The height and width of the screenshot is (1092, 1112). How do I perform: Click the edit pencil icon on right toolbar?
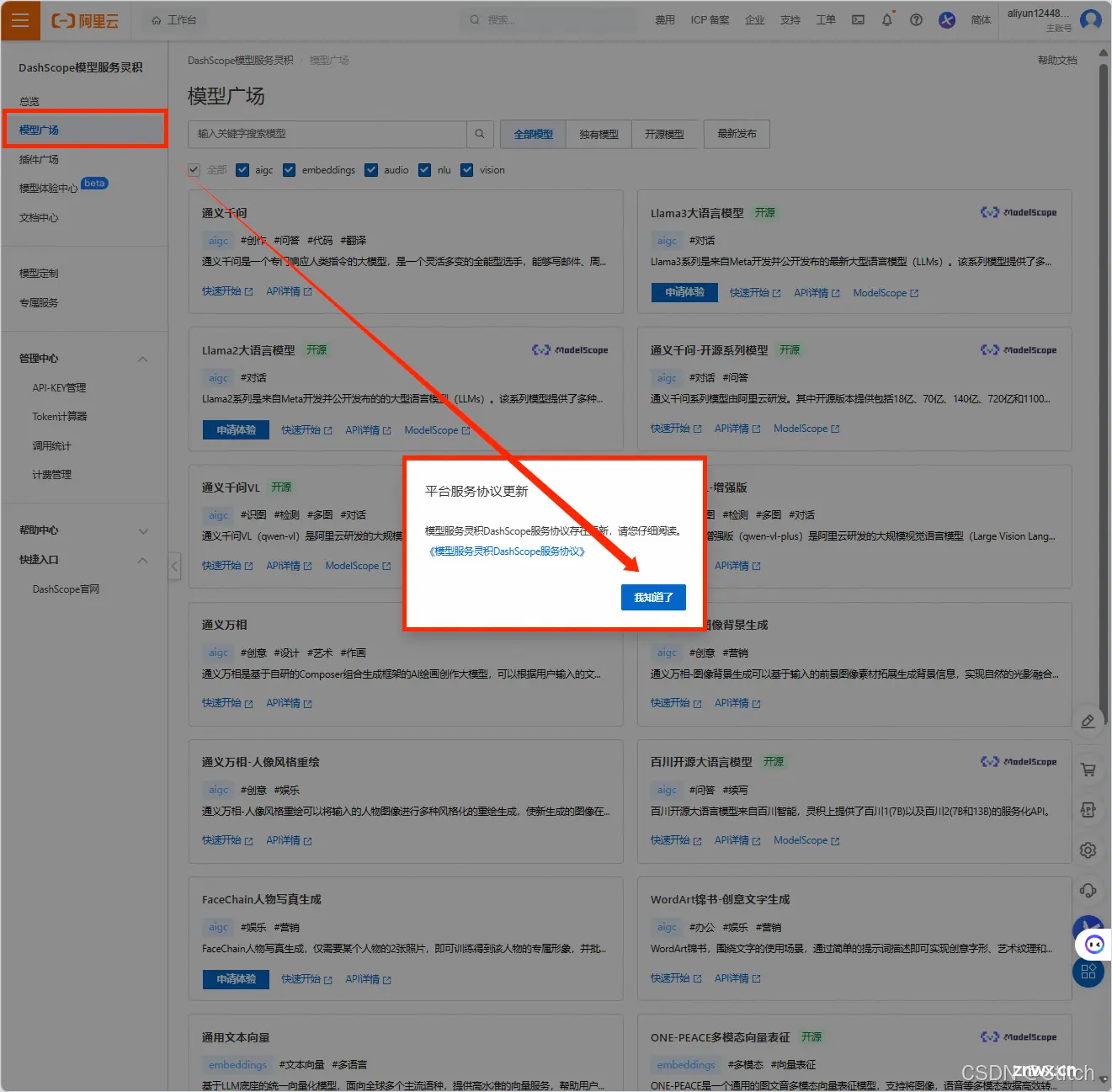point(1088,722)
